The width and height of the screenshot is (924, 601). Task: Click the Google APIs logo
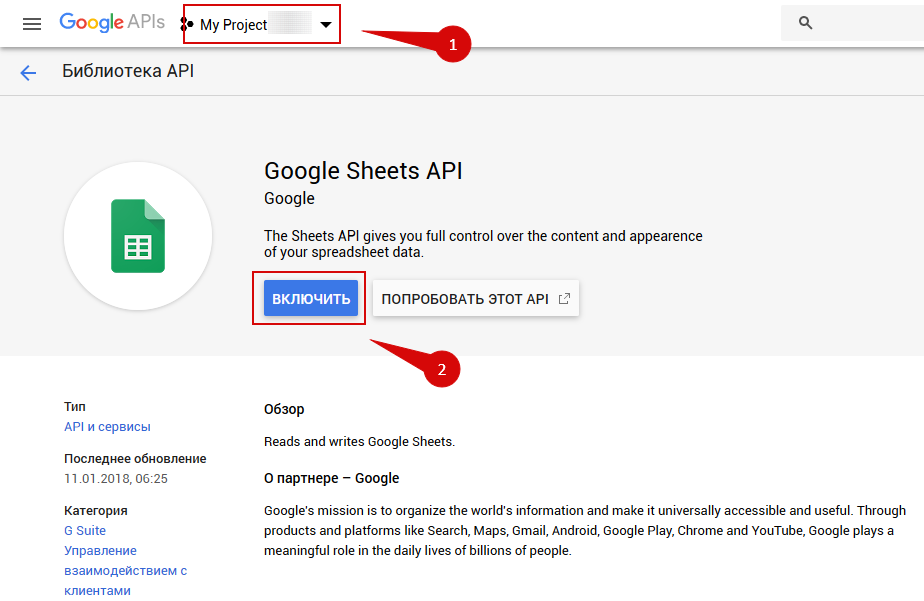pos(112,23)
